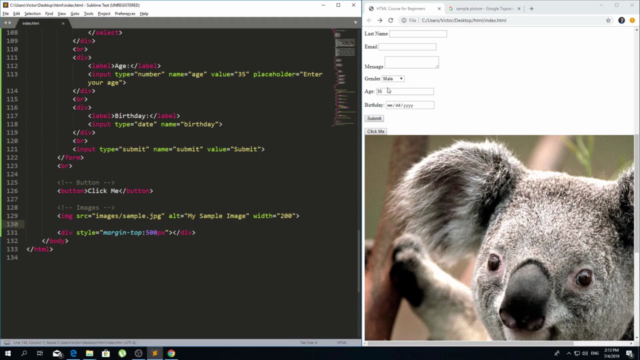Open the Gender dropdown showing Male

[393, 78]
